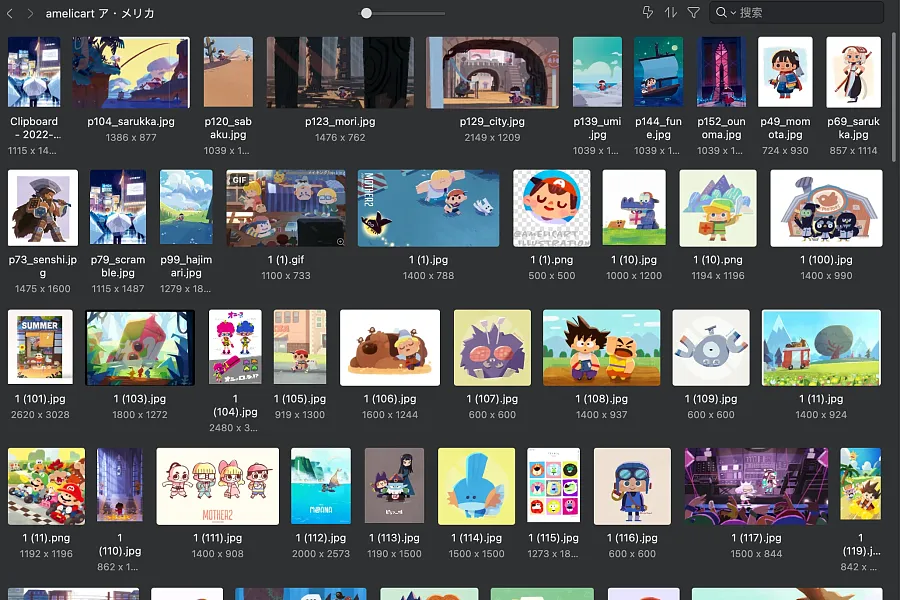The image size is (900, 600).
Task: Select the Clipboard - 2022 thumbnail
Action: coord(34,72)
